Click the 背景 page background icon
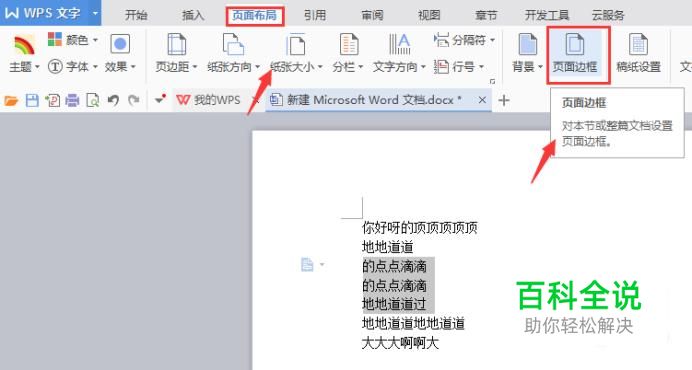Image resolution: width=692 pixels, height=370 pixels. point(527,44)
